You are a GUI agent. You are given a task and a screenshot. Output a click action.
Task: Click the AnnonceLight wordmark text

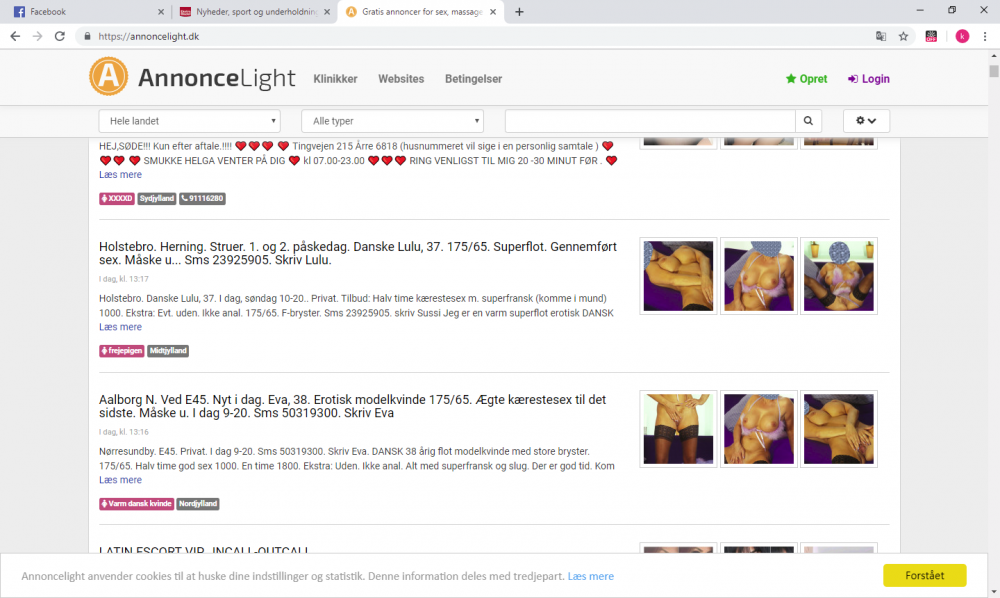(216, 78)
